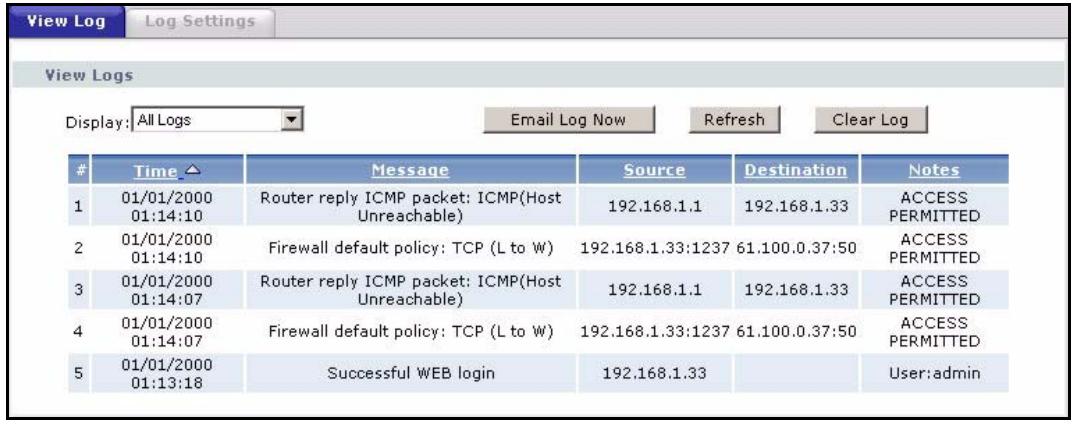Sort logs by Message column
The height and width of the screenshot is (424, 1076).
pos(411,170)
